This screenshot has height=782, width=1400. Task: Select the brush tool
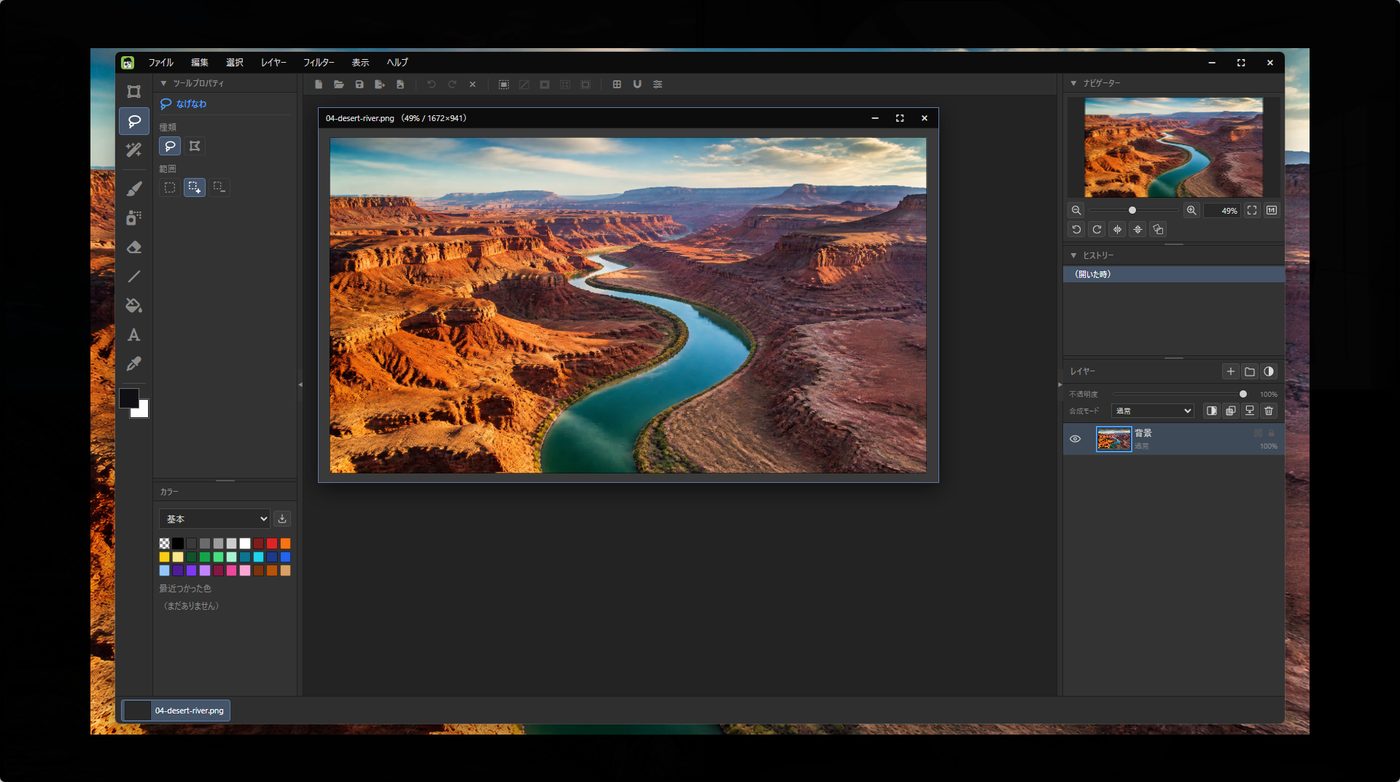pos(134,189)
